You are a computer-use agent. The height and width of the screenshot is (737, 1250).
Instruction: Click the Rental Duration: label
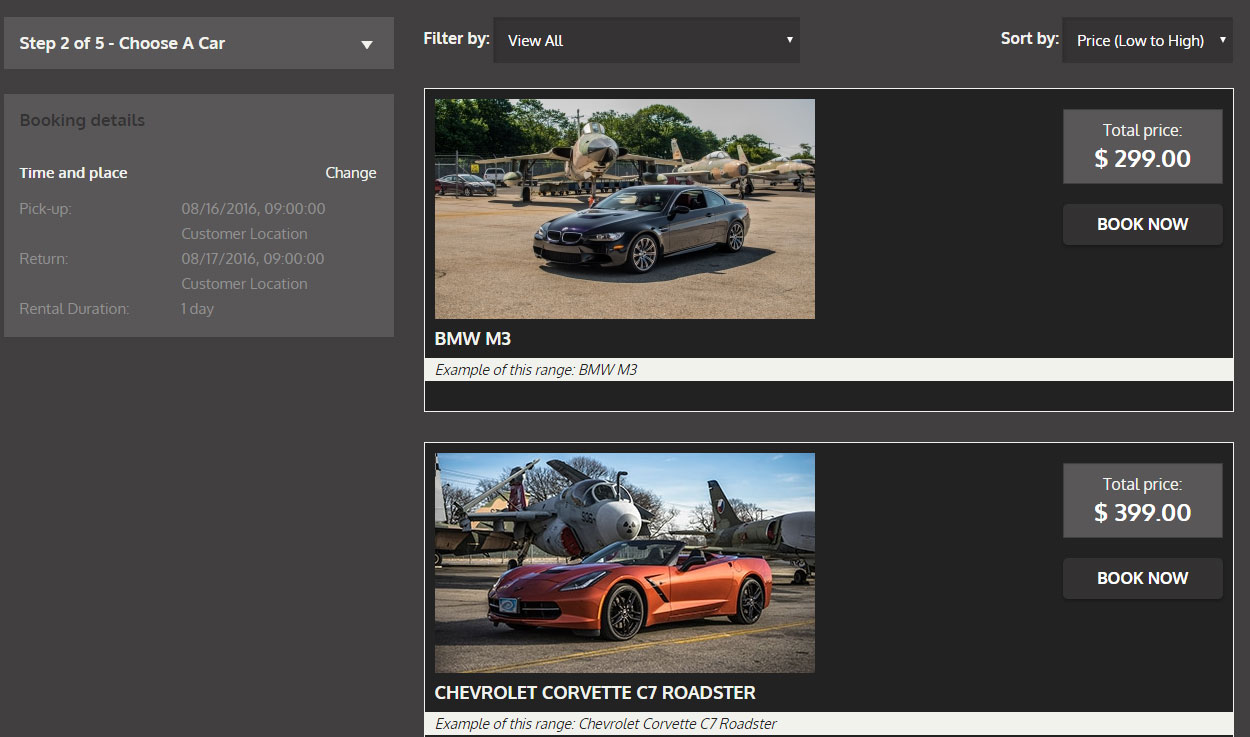[74, 309]
